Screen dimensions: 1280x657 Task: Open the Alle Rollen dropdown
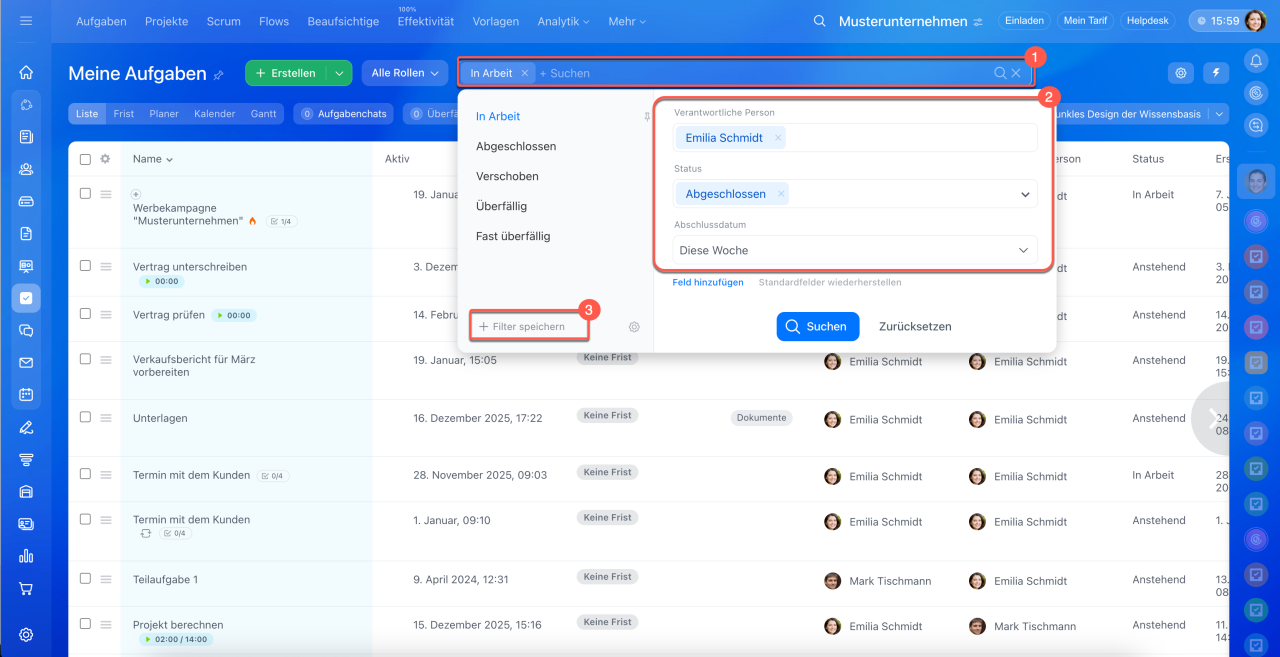tap(405, 73)
